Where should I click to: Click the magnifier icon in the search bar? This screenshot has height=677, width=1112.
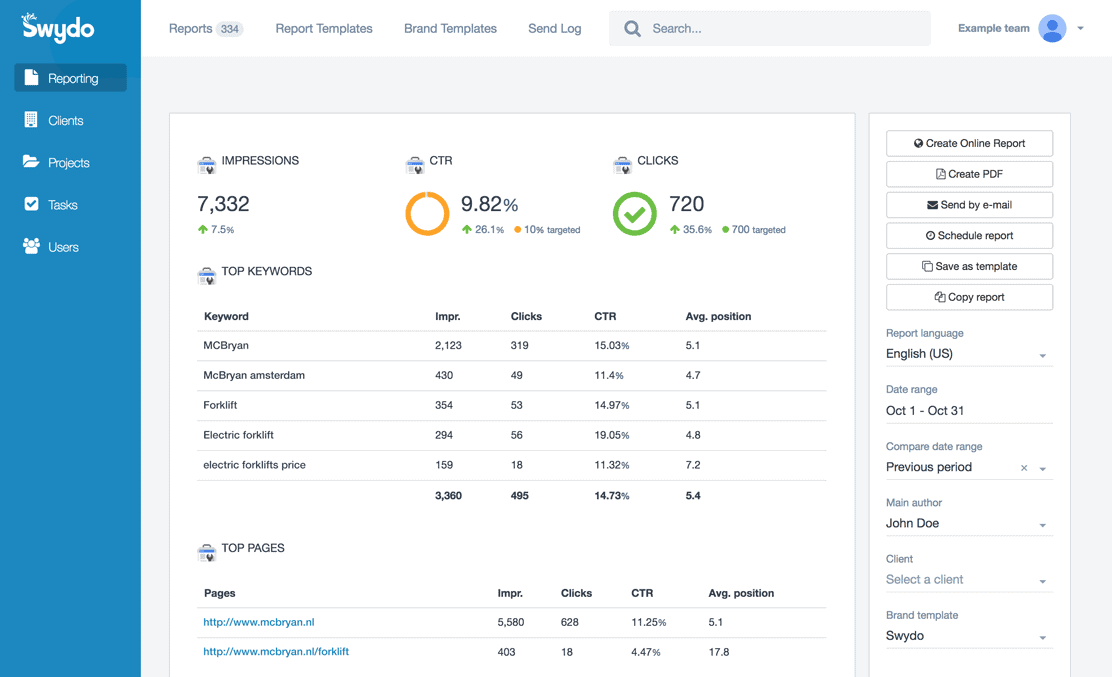(x=632, y=28)
